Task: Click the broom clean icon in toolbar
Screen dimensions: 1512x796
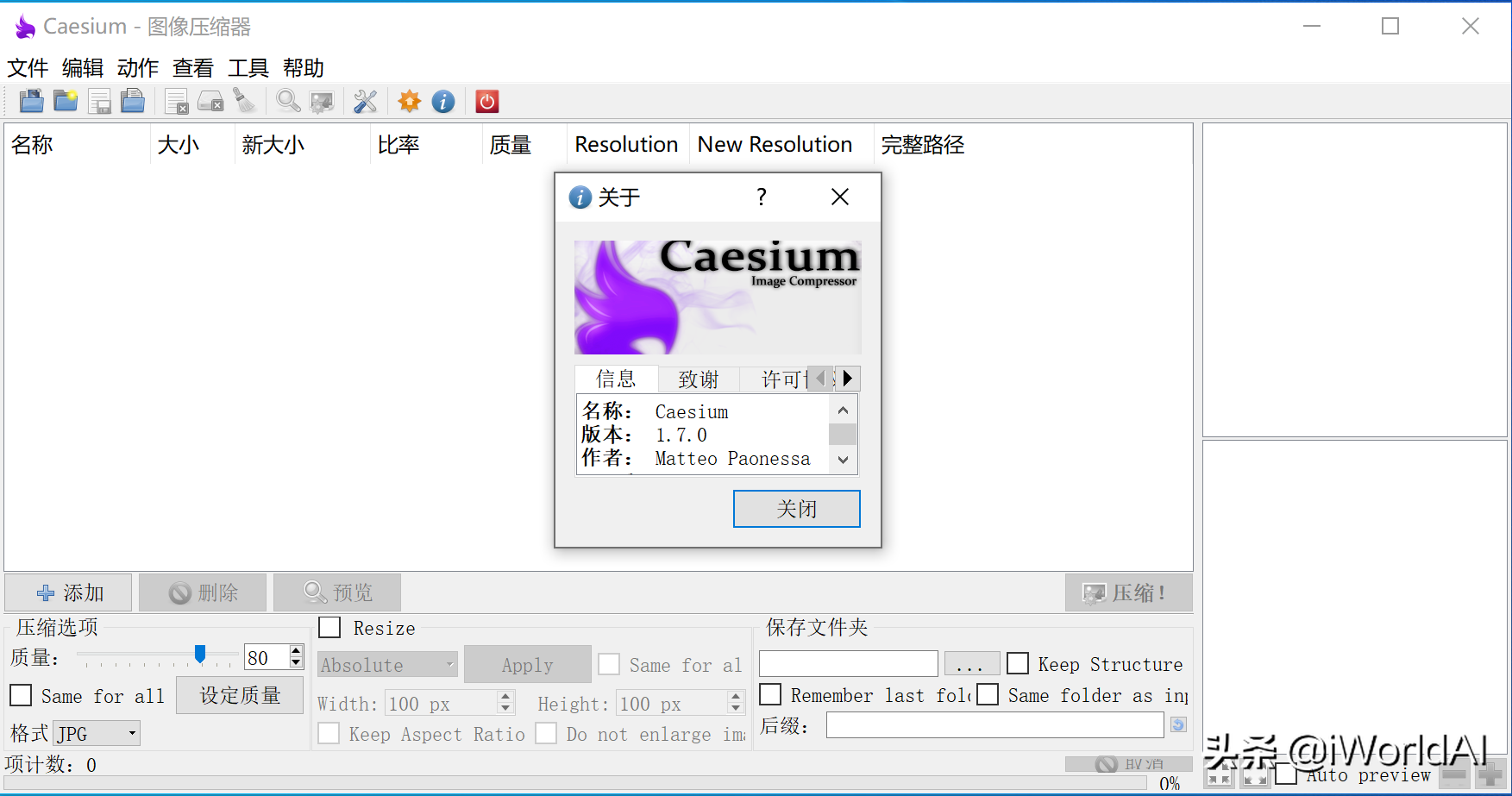Action: point(245,102)
